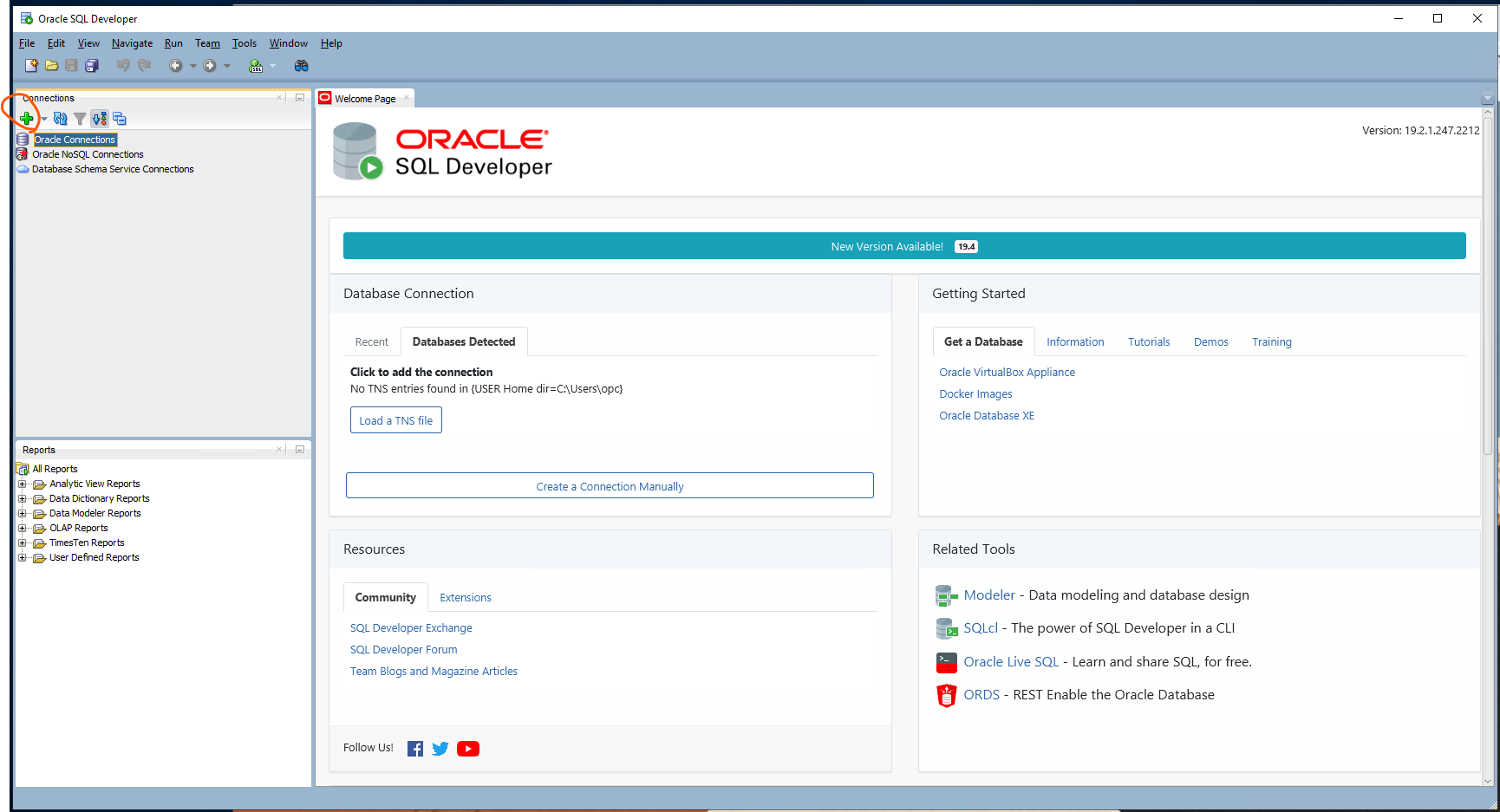Click the Create a Connection Manually button

610,485
